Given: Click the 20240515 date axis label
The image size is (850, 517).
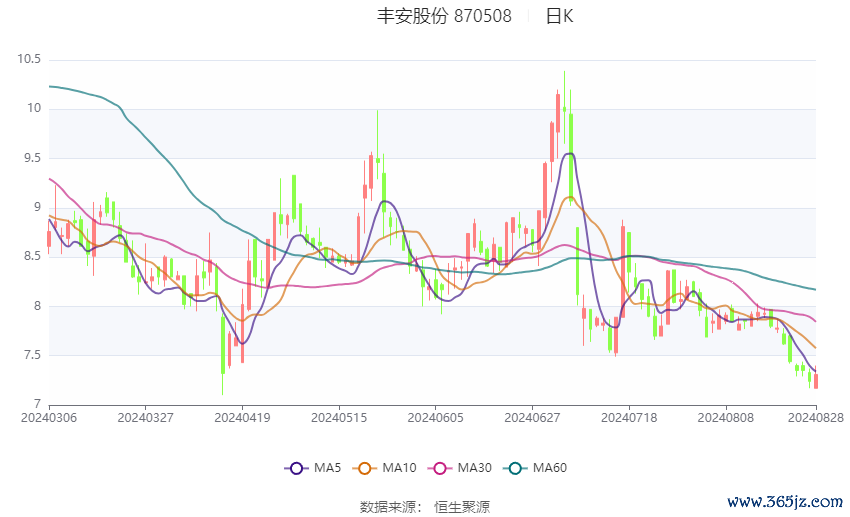Looking at the screenshot, I should coord(339,418).
